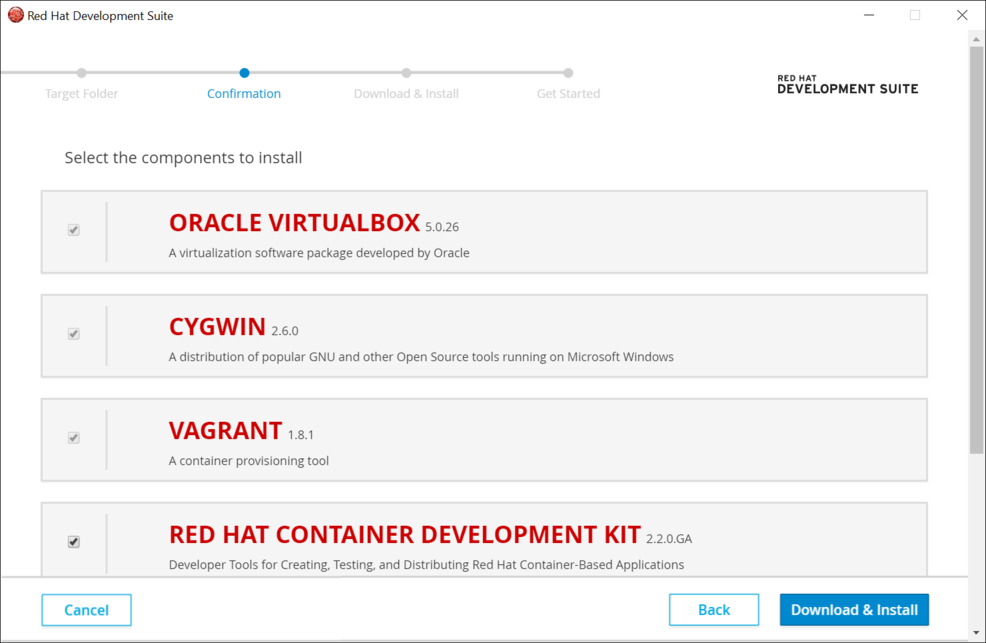Image resolution: width=986 pixels, height=643 pixels.
Task: Click the scrollbar down arrow
Action: tap(977, 633)
